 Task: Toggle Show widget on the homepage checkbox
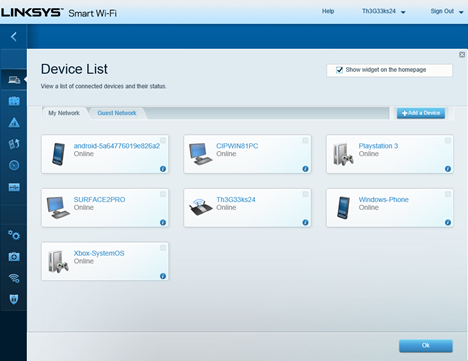coord(339,70)
